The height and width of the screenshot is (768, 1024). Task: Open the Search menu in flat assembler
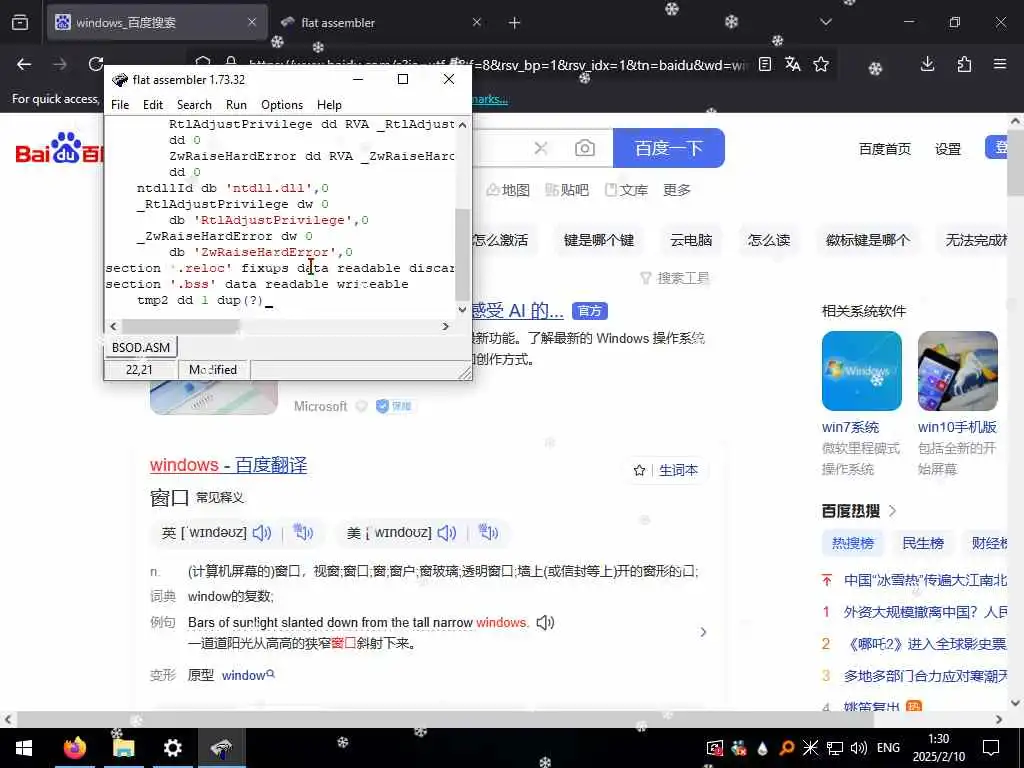pyautogui.click(x=194, y=104)
